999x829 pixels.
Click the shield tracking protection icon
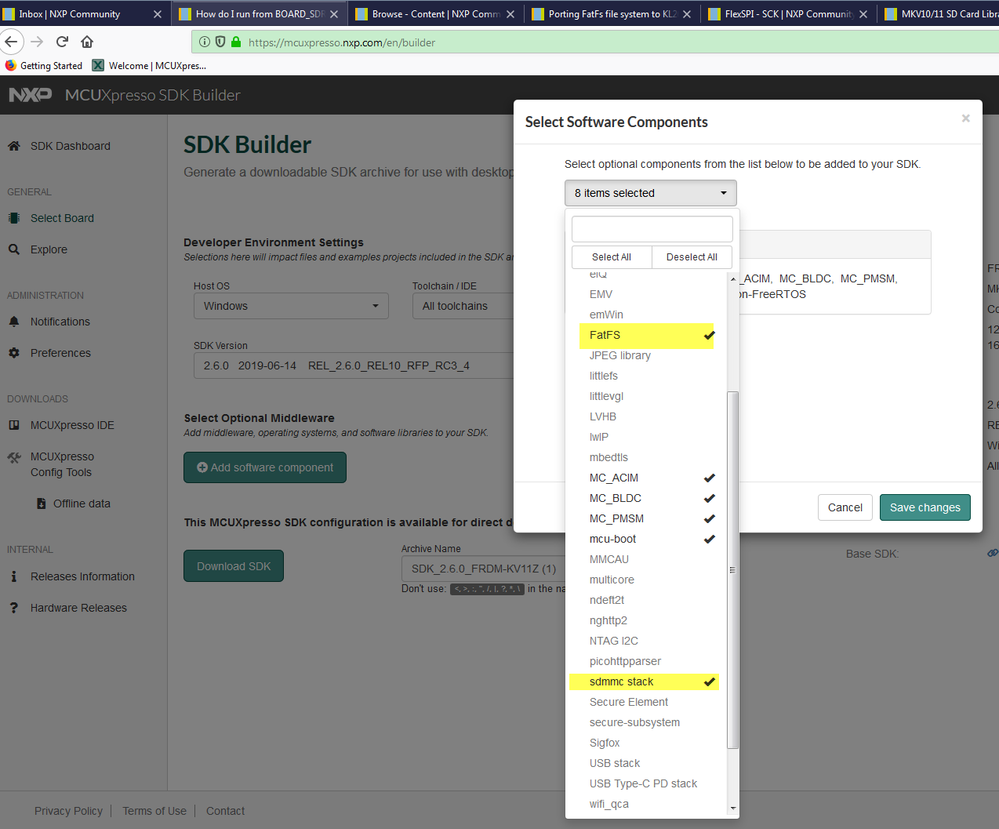pos(220,42)
